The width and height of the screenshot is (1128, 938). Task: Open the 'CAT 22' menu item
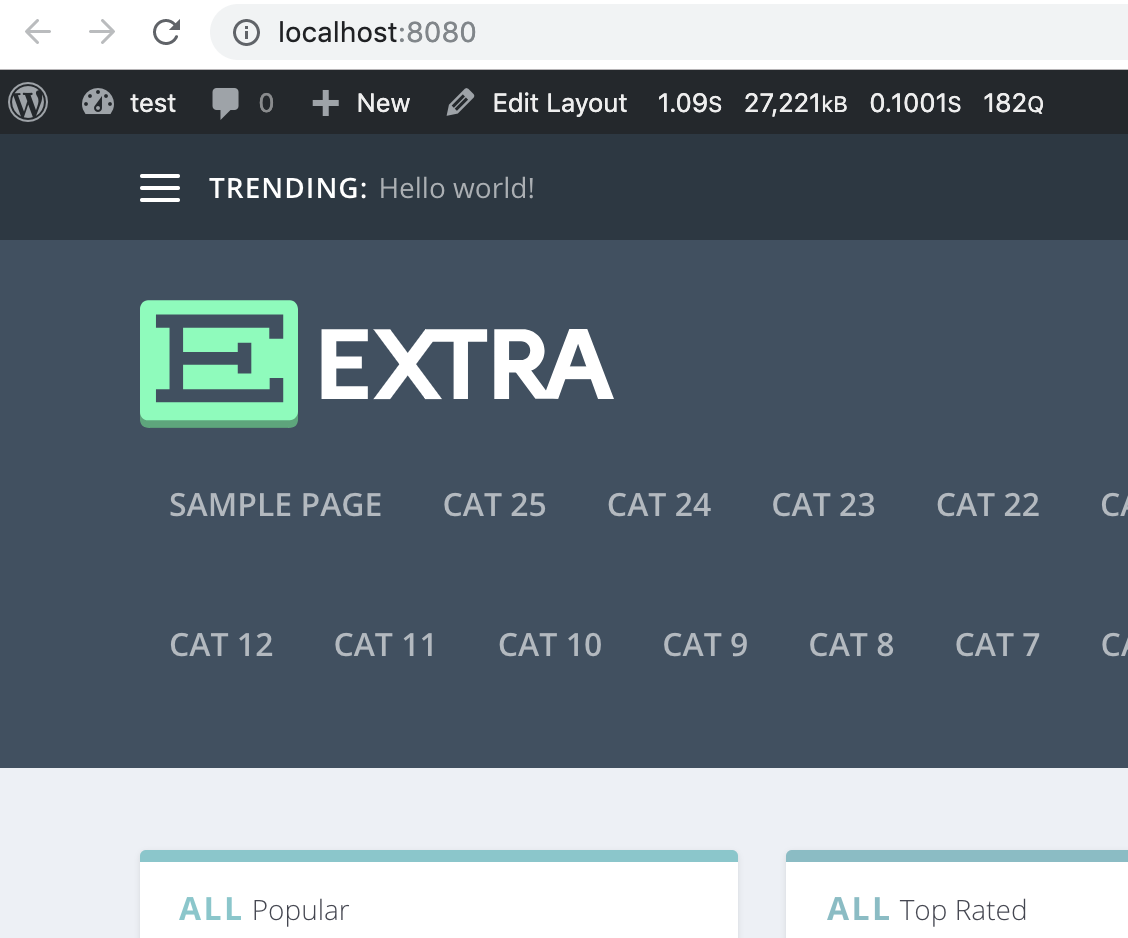tap(988, 505)
